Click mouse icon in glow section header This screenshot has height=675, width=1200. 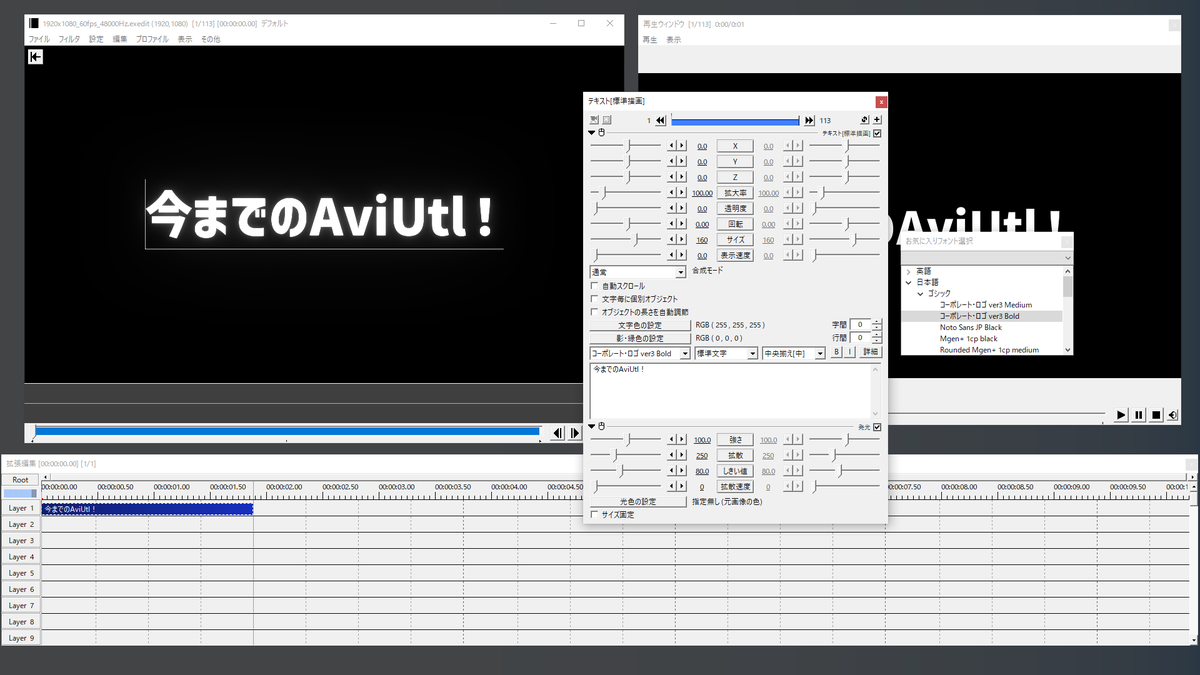602,426
